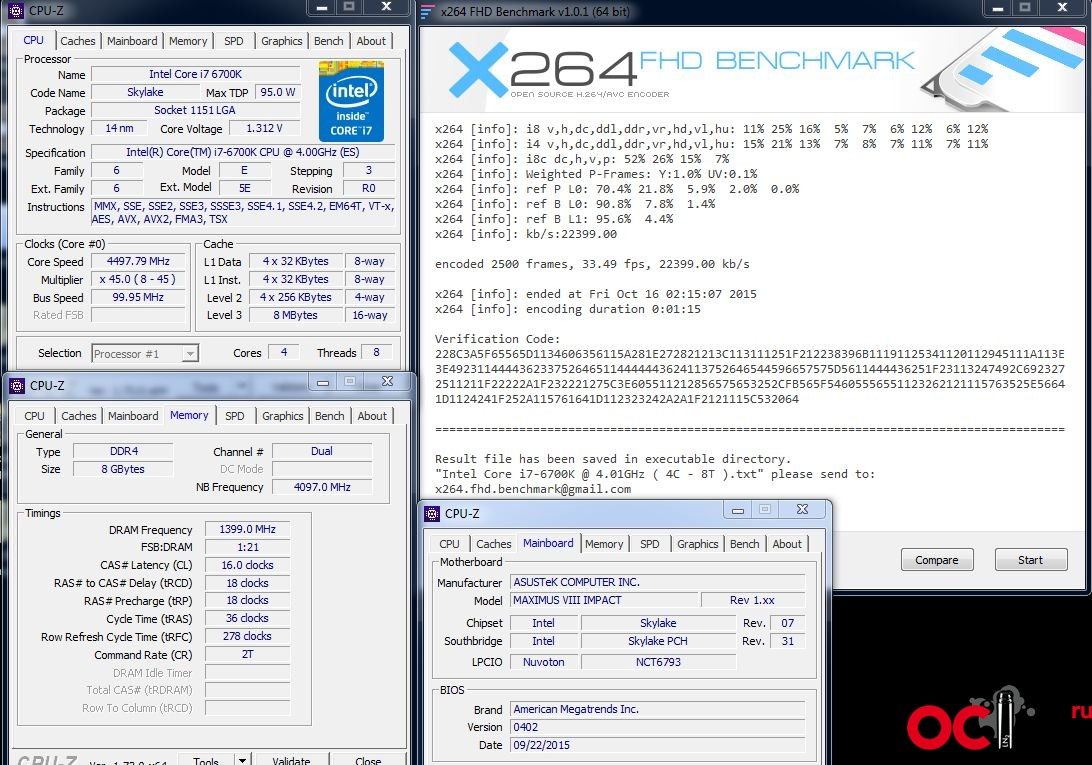The height and width of the screenshot is (765, 1092).
Task: Click the Bus Speed value 99.95 MHz
Action: pyautogui.click(x=138, y=298)
